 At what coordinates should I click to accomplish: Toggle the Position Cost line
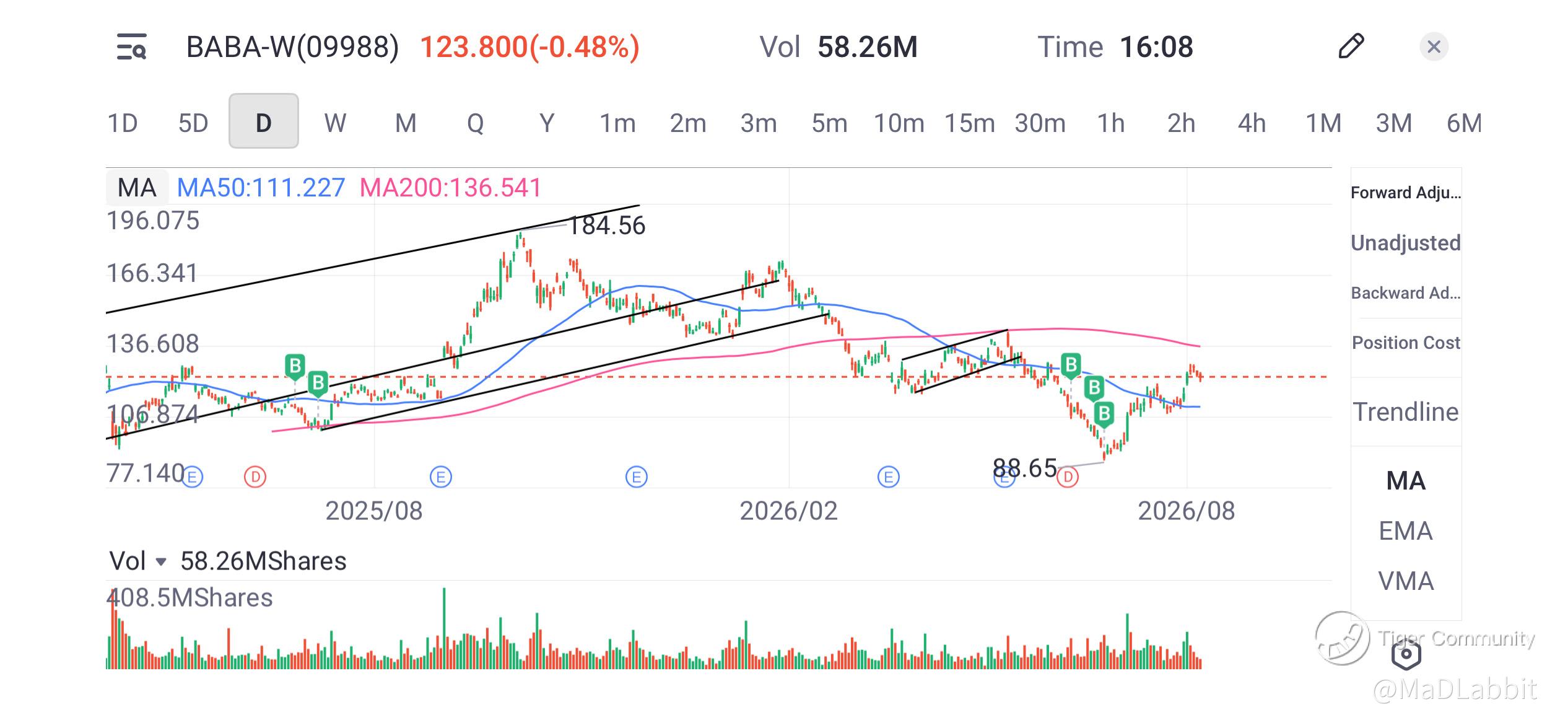[x=1406, y=343]
